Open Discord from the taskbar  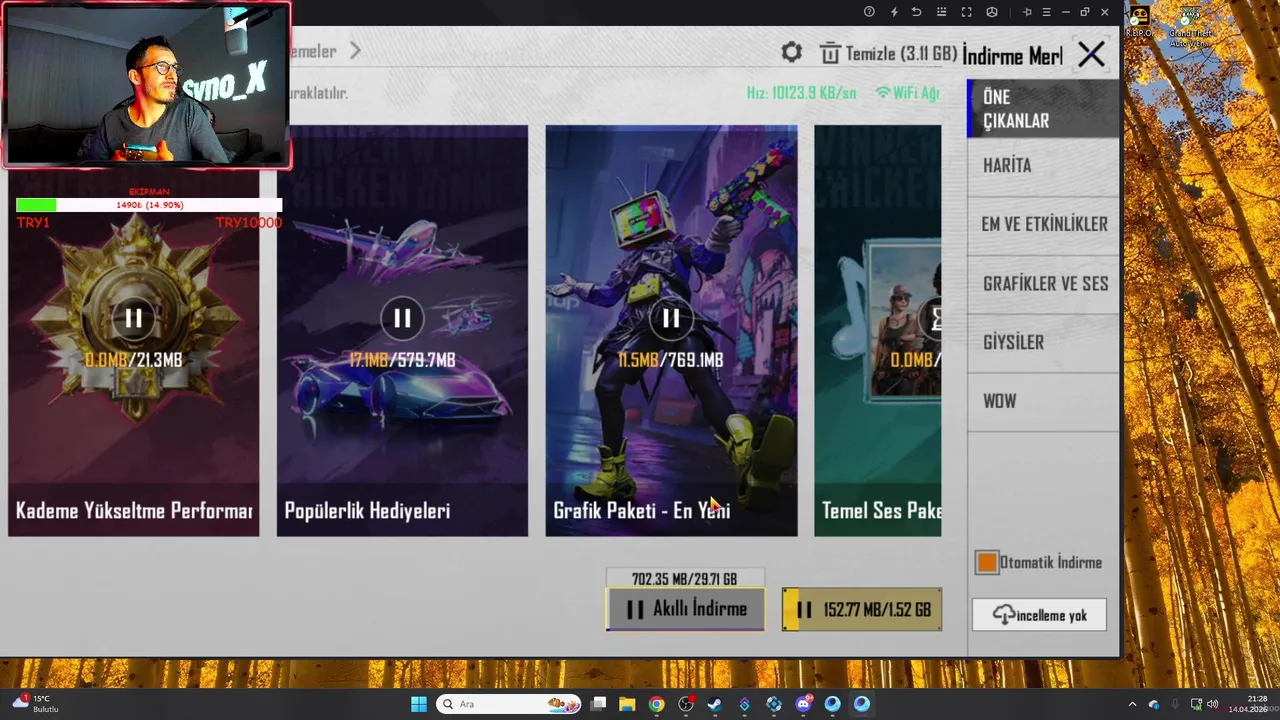[x=803, y=704]
